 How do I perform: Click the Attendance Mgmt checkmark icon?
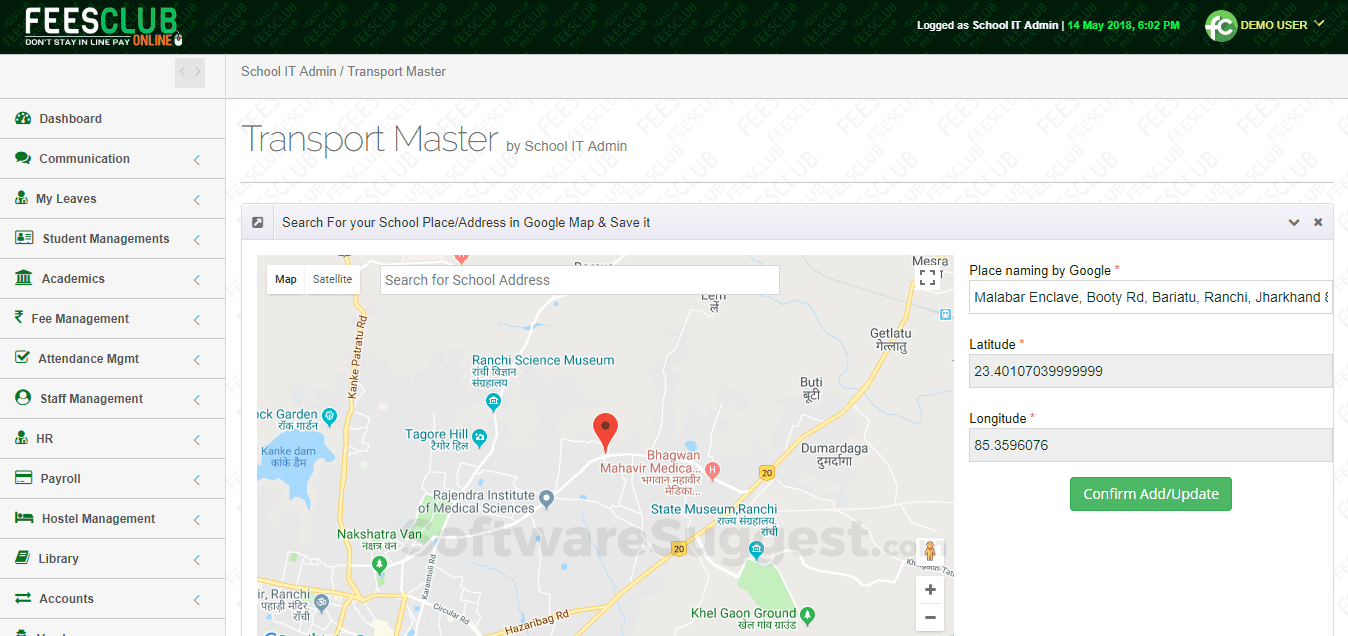pos(23,357)
